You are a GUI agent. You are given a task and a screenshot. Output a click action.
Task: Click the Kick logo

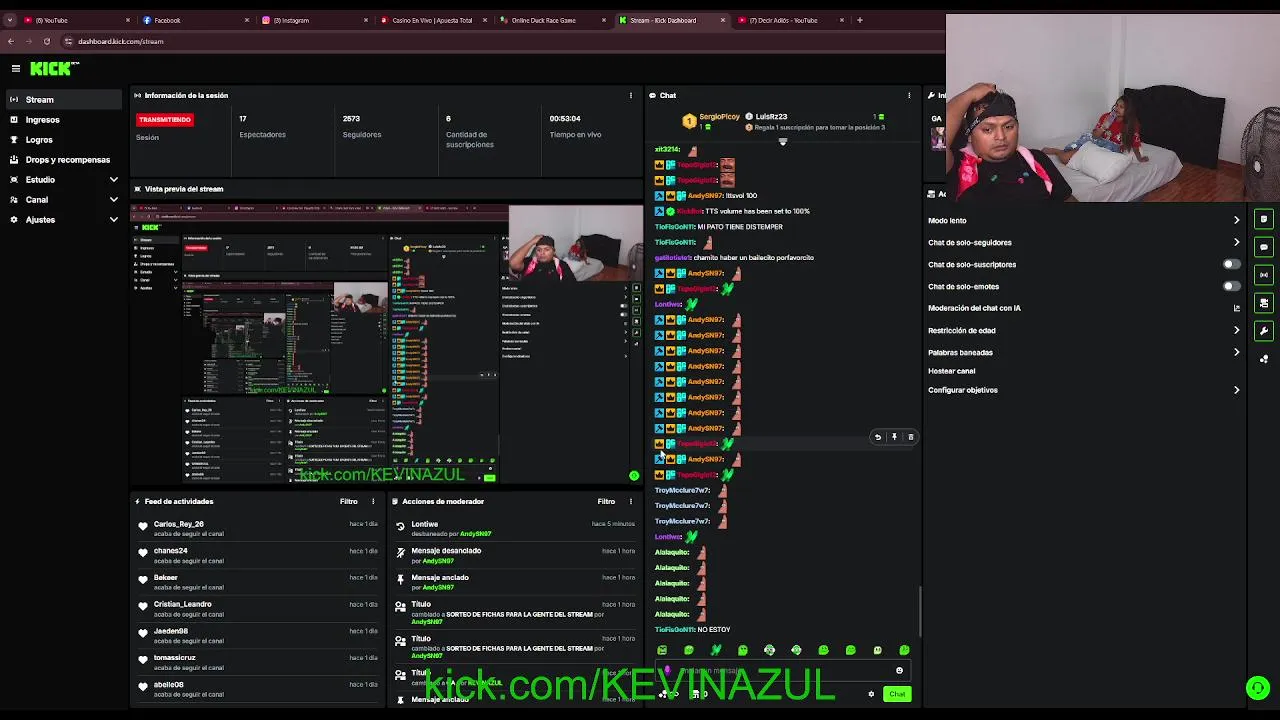tap(53, 68)
